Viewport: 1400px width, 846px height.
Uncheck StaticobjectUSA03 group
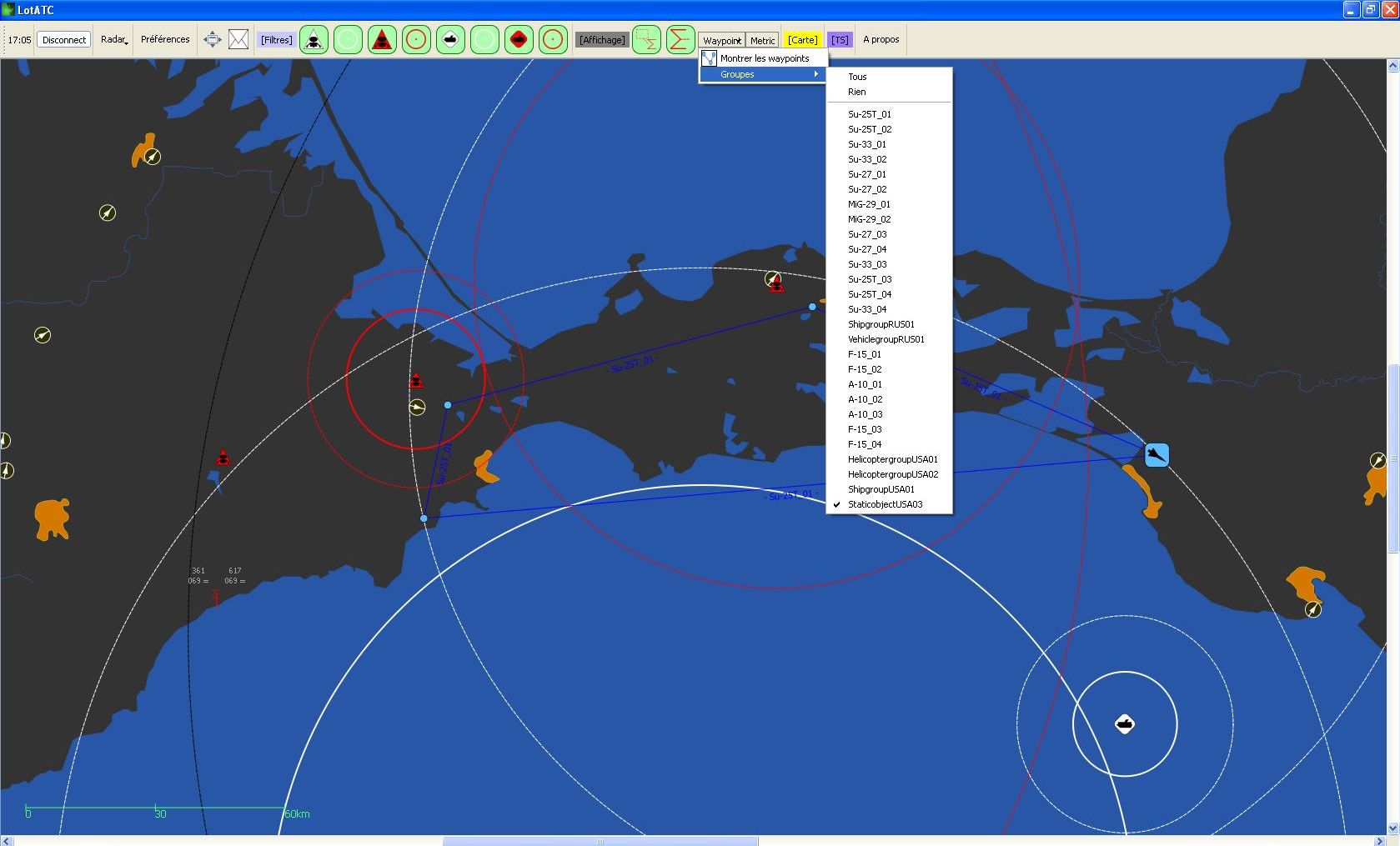tap(885, 504)
